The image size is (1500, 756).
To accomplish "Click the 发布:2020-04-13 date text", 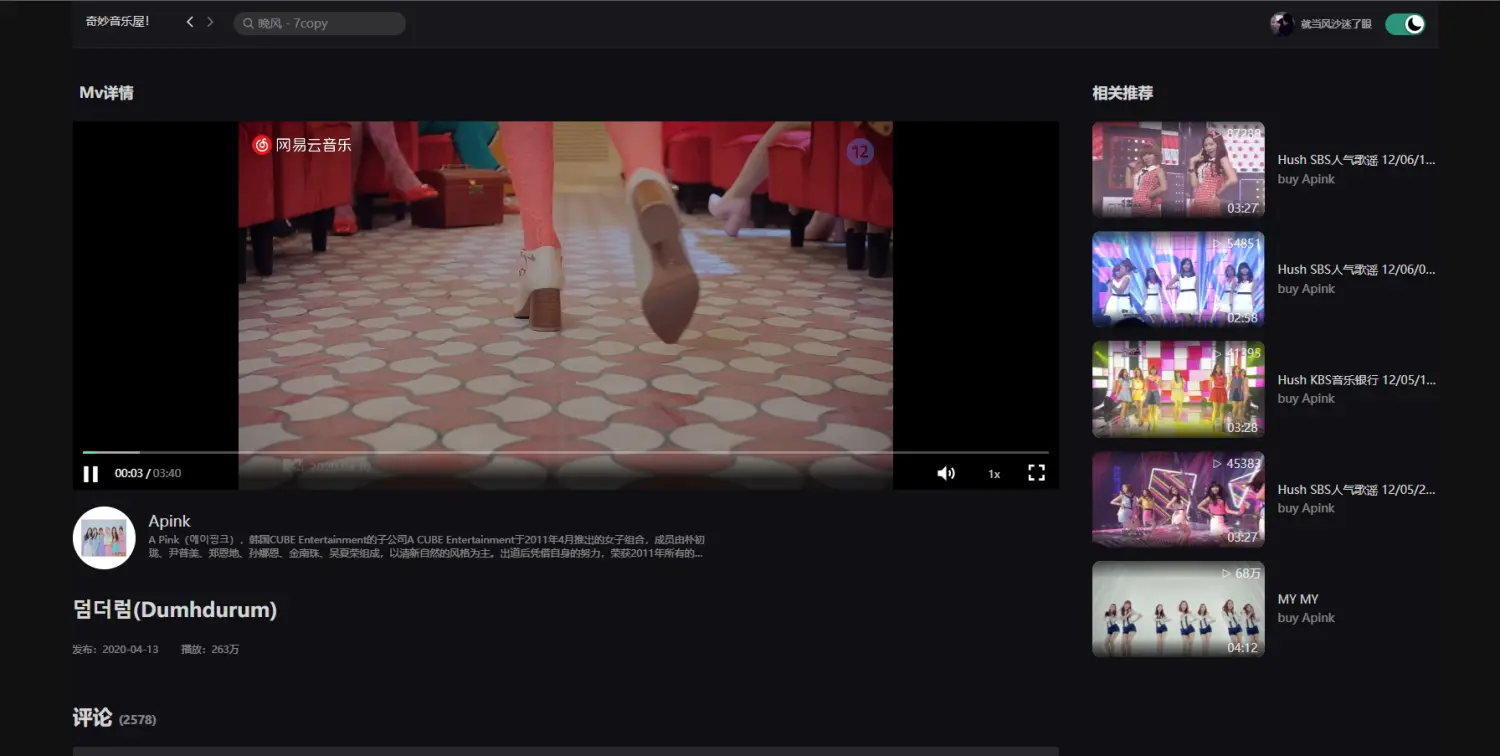I will 115,649.
